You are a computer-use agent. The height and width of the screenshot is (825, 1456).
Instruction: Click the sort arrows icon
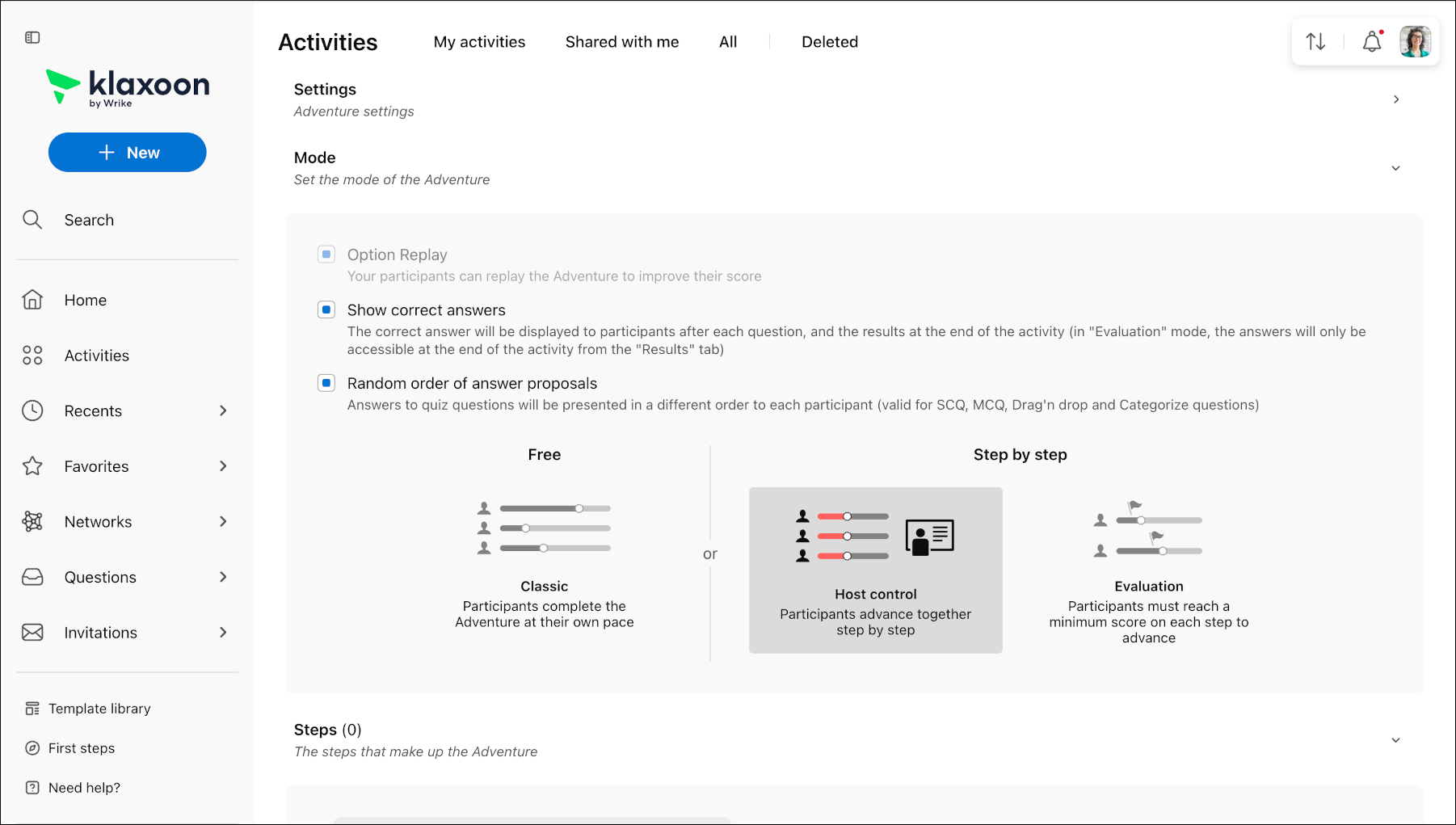tap(1315, 41)
